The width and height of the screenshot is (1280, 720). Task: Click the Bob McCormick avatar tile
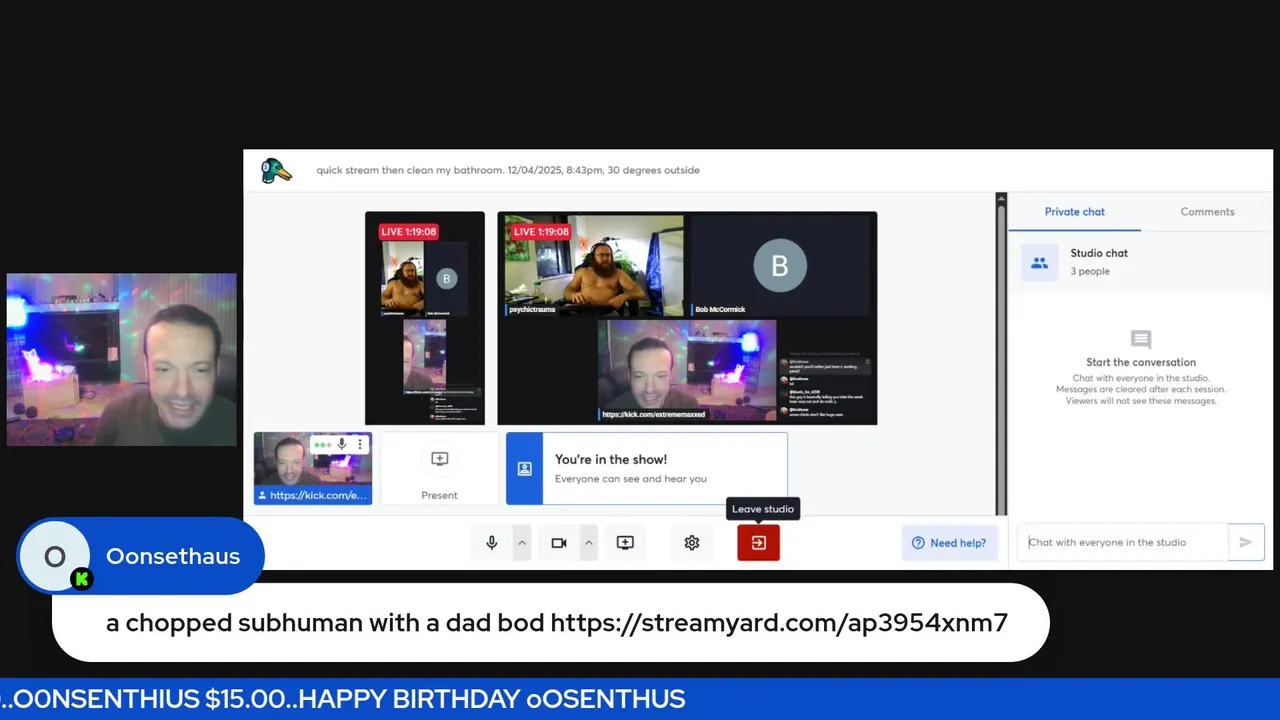point(780,266)
